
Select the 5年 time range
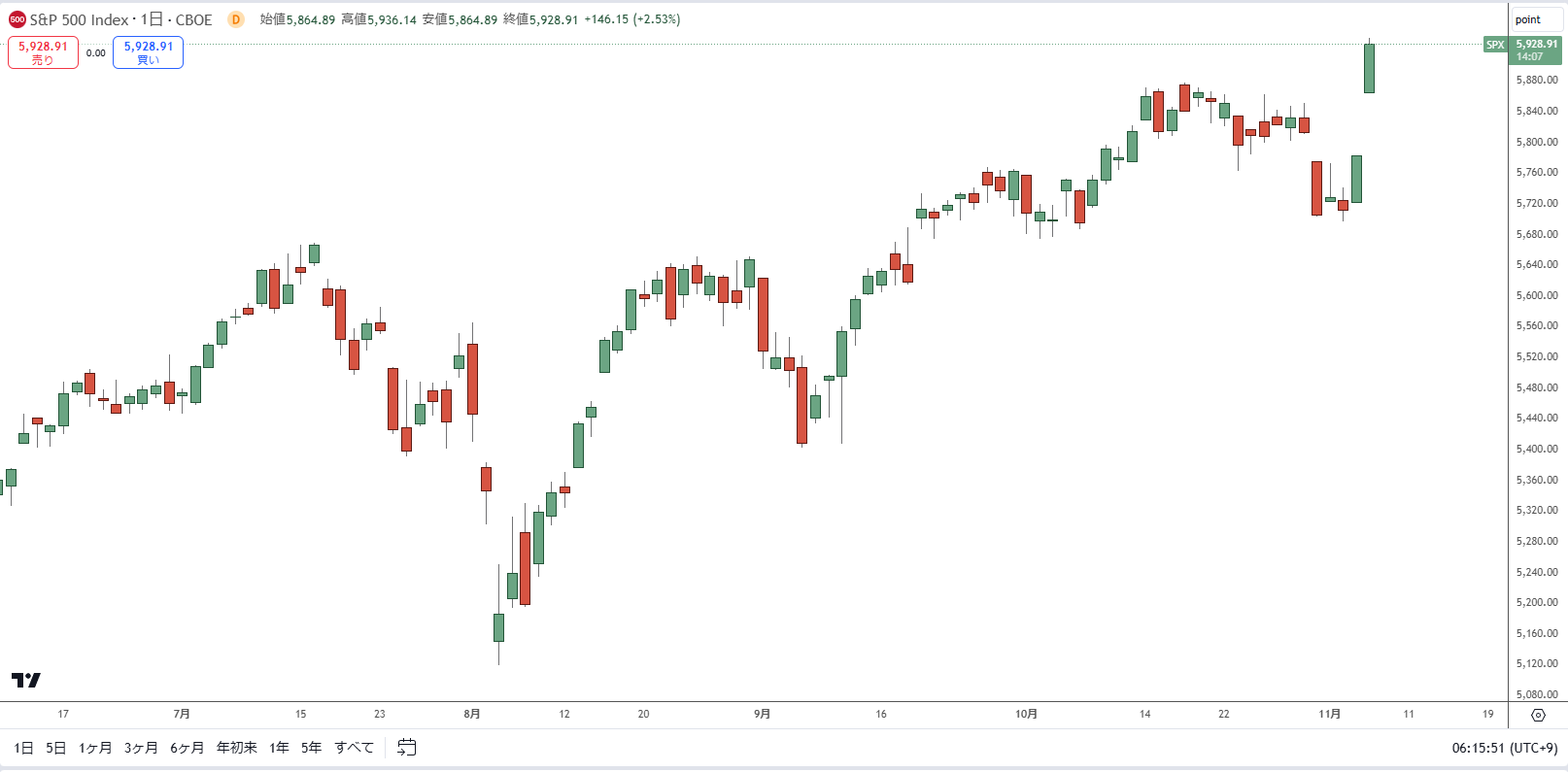coord(311,748)
